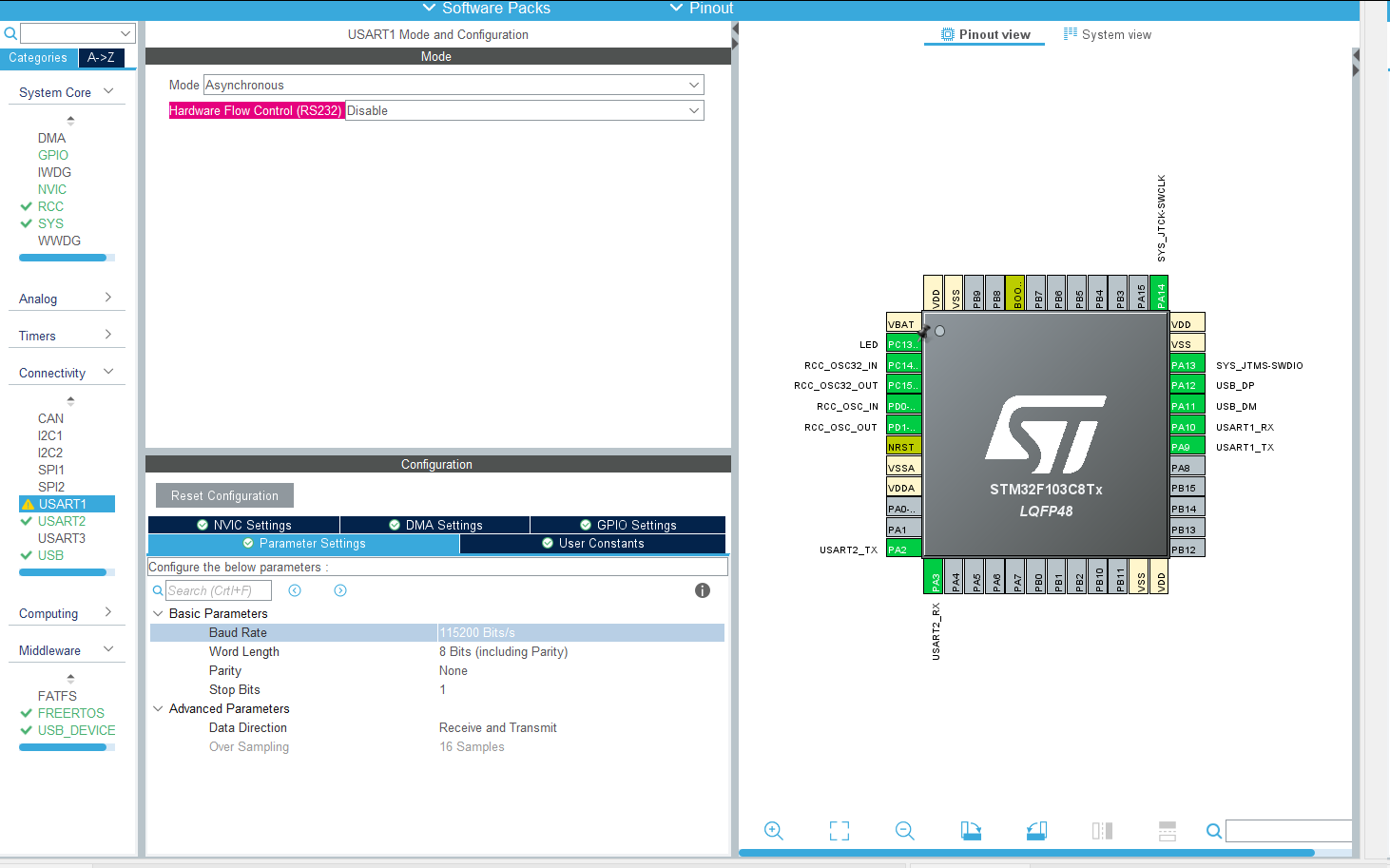Screen dimensions: 1390x868
Task: Click the PC13 LED pin
Action: pos(903,344)
